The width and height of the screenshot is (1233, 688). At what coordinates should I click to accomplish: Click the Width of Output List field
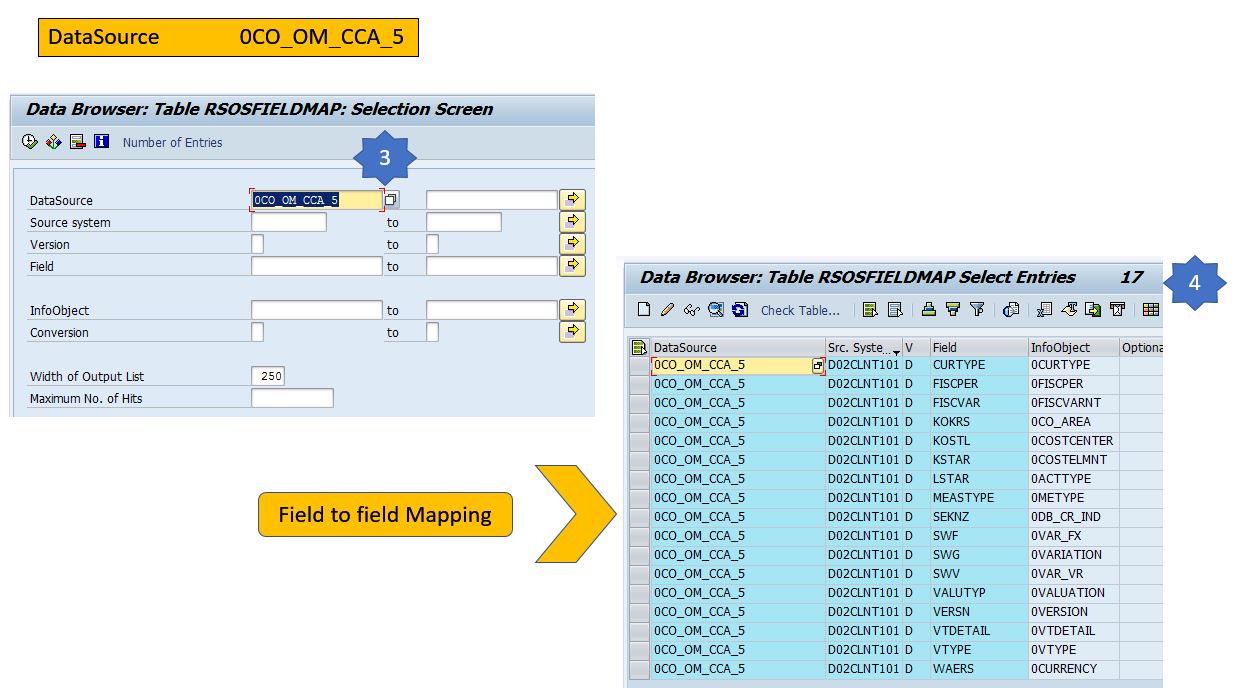(268, 377)
